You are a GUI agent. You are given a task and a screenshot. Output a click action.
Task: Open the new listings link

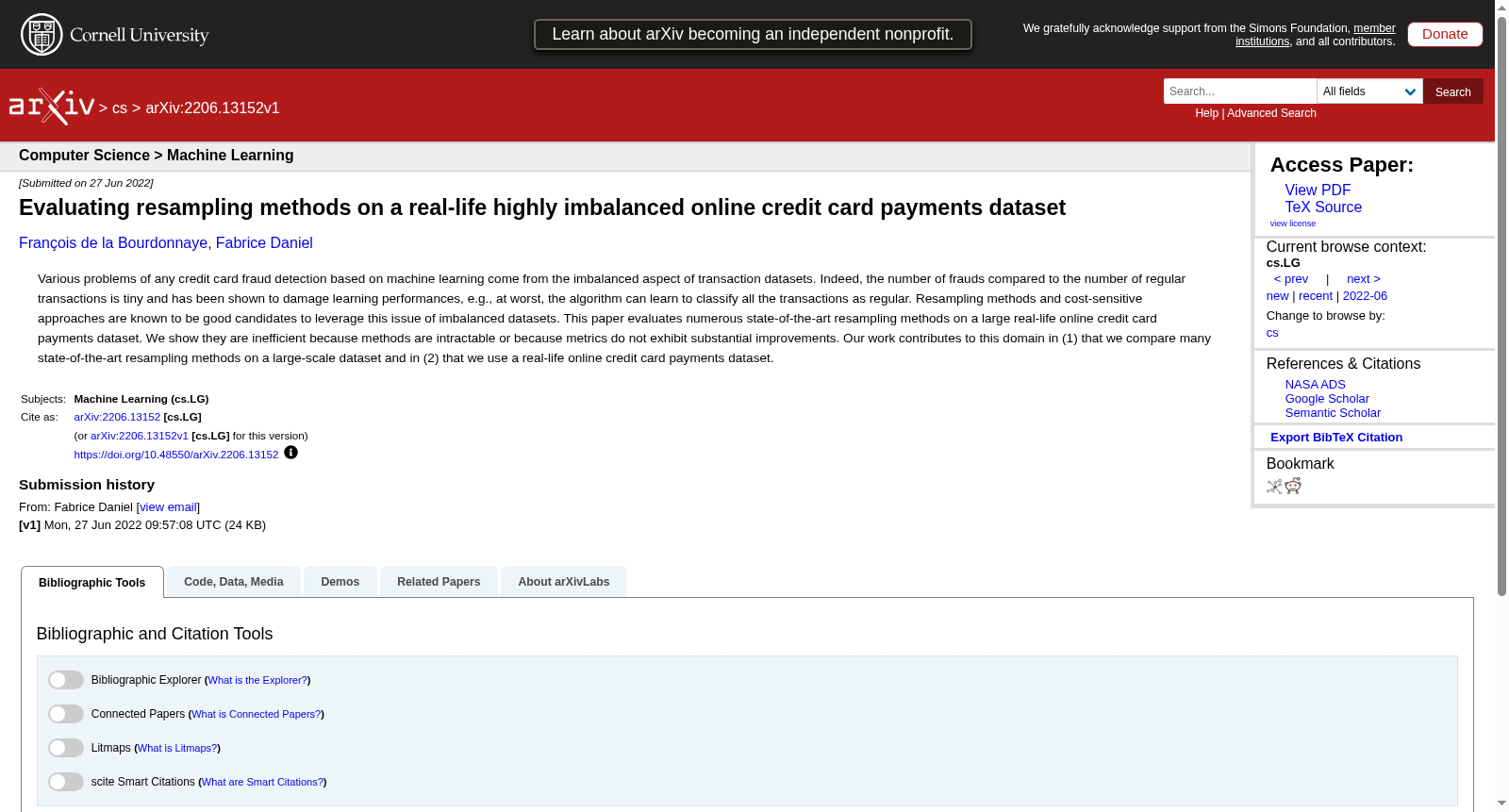coord(1277,295)
